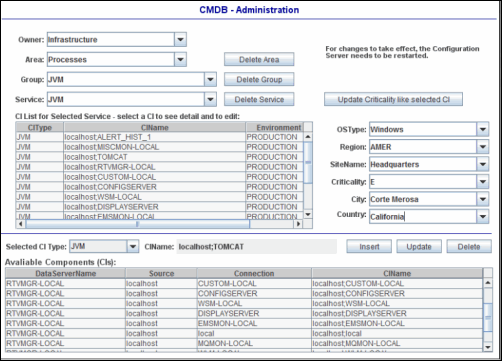The image size is (502, 361).
Task: Click Available Components scroll up arrow
Action: (x=488, y=283)
